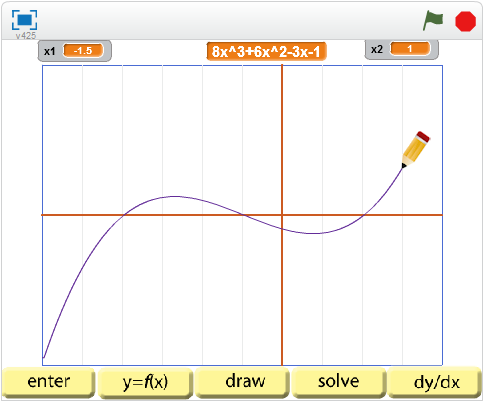Viewport: 484px width, 402px height.
Task: Click the dy/dx derivative button
Action: tap(435, 382)
